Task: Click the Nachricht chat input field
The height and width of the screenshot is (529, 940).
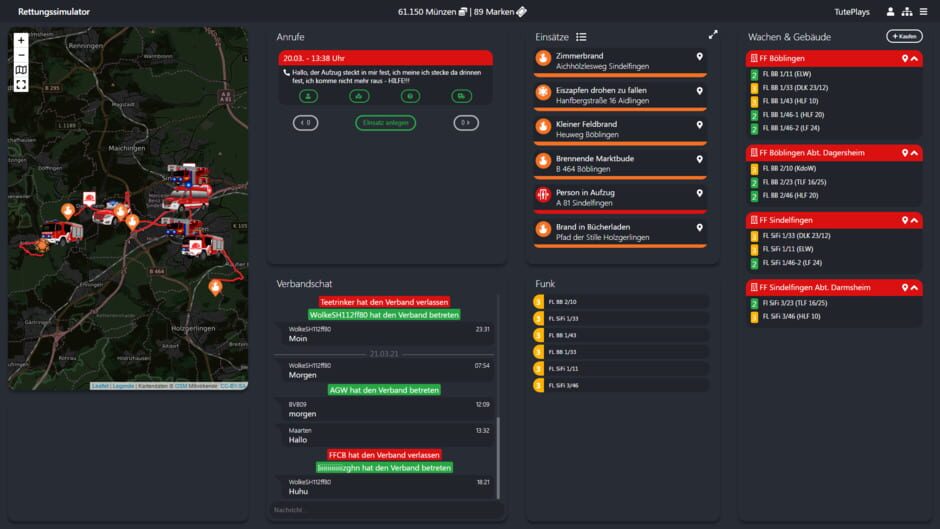Action: pos(385,510)
